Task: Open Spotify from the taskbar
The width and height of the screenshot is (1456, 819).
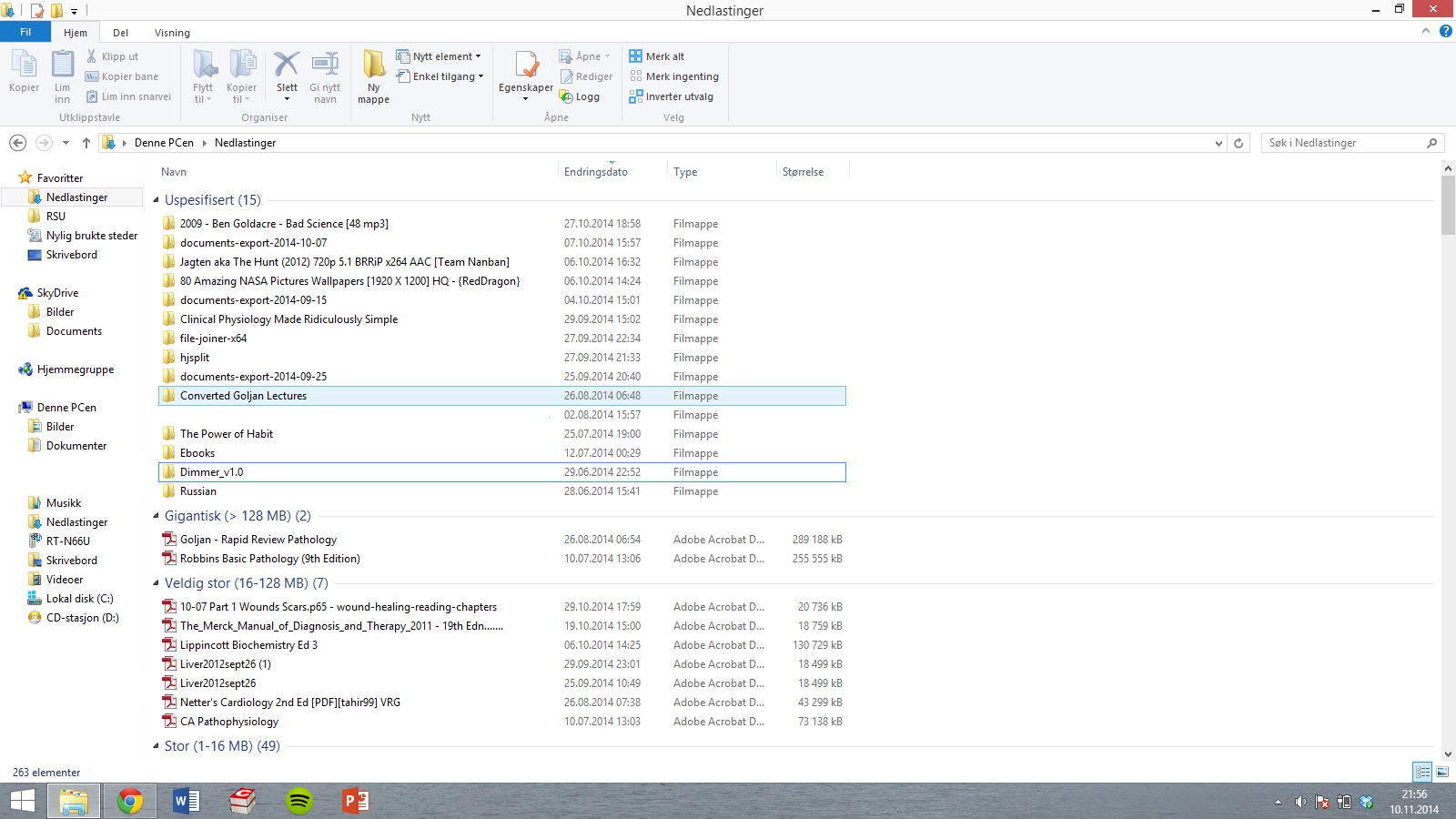Action: point(299,801)
